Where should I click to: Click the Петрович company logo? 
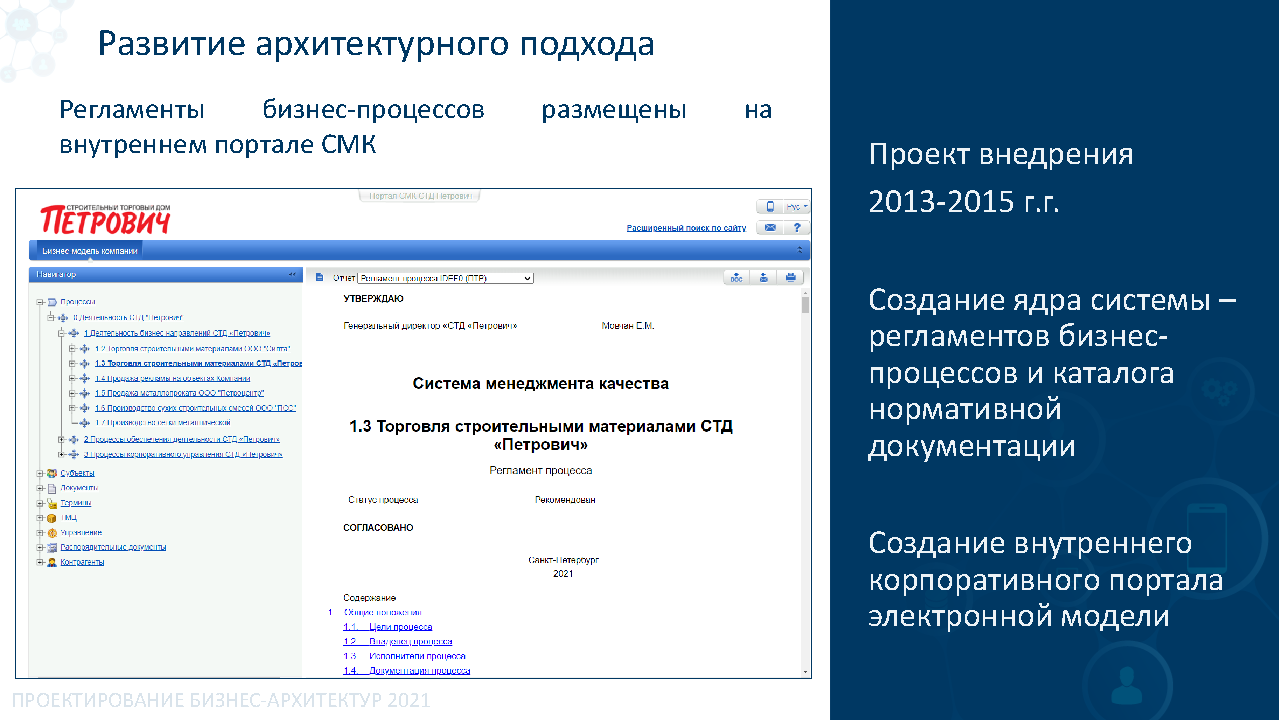(104, 217)
